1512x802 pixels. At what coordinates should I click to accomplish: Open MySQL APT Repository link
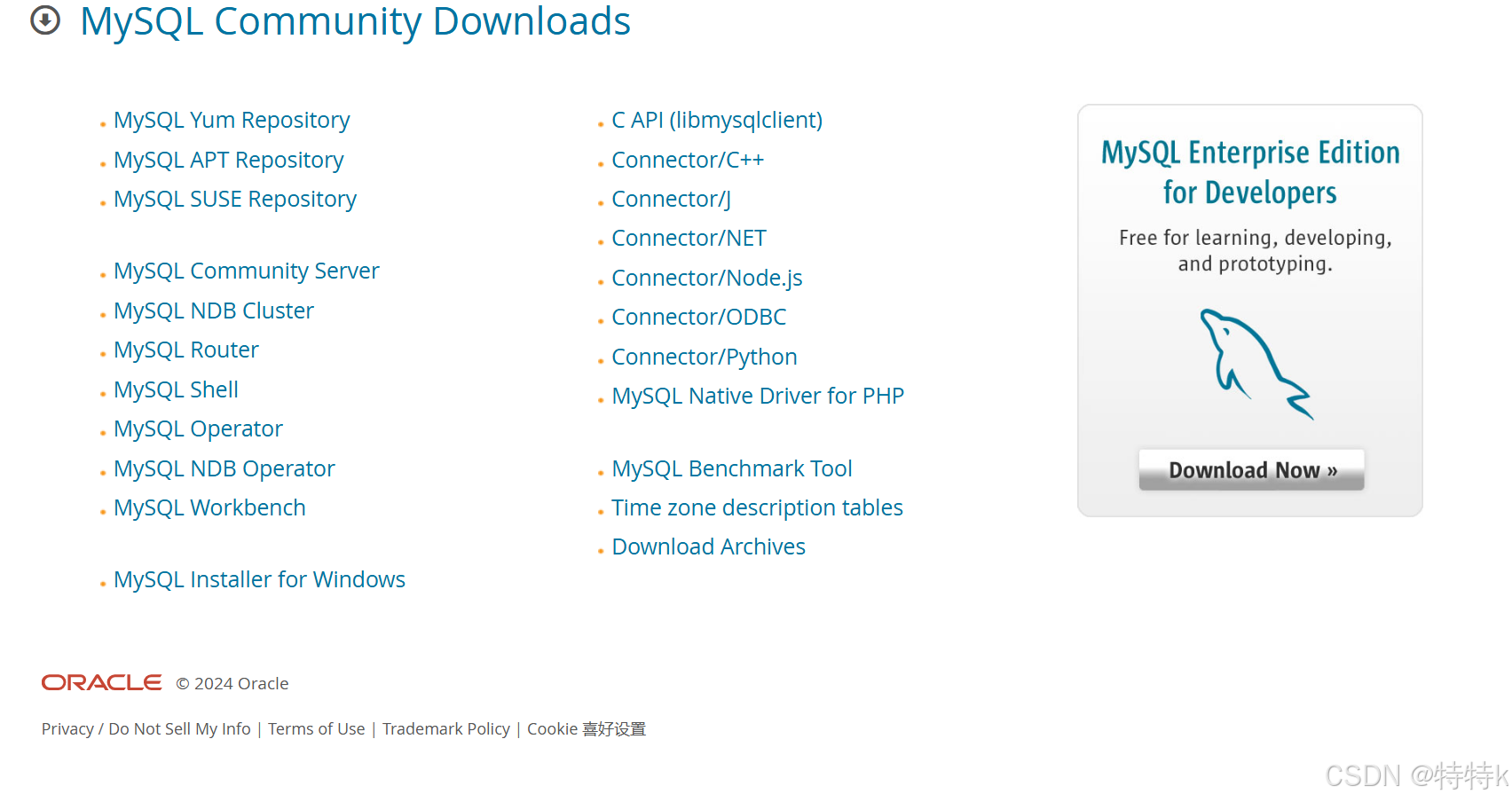coord(228,160)
